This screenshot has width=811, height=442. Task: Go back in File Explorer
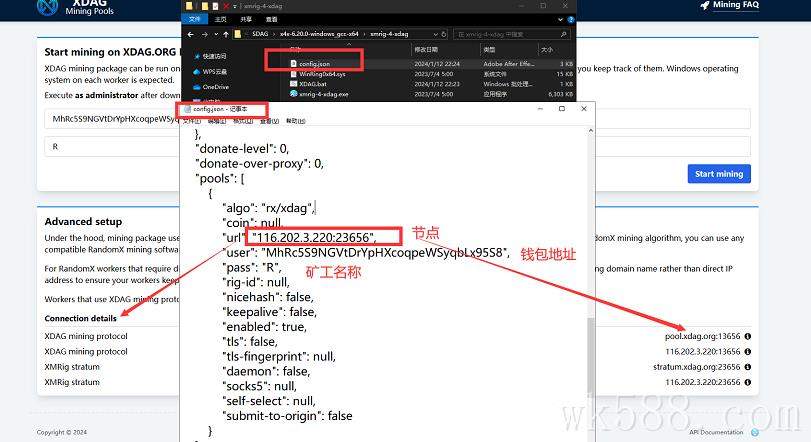tap(190, 34)
